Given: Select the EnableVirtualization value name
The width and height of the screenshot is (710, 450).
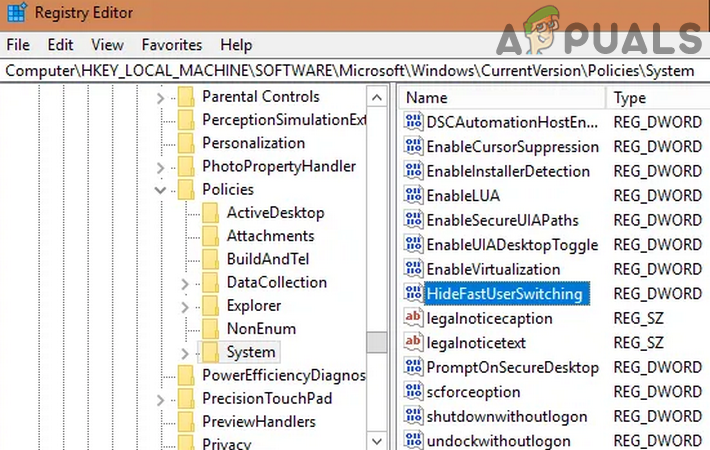Looking at the screenshot, I should tap(493, 269).
